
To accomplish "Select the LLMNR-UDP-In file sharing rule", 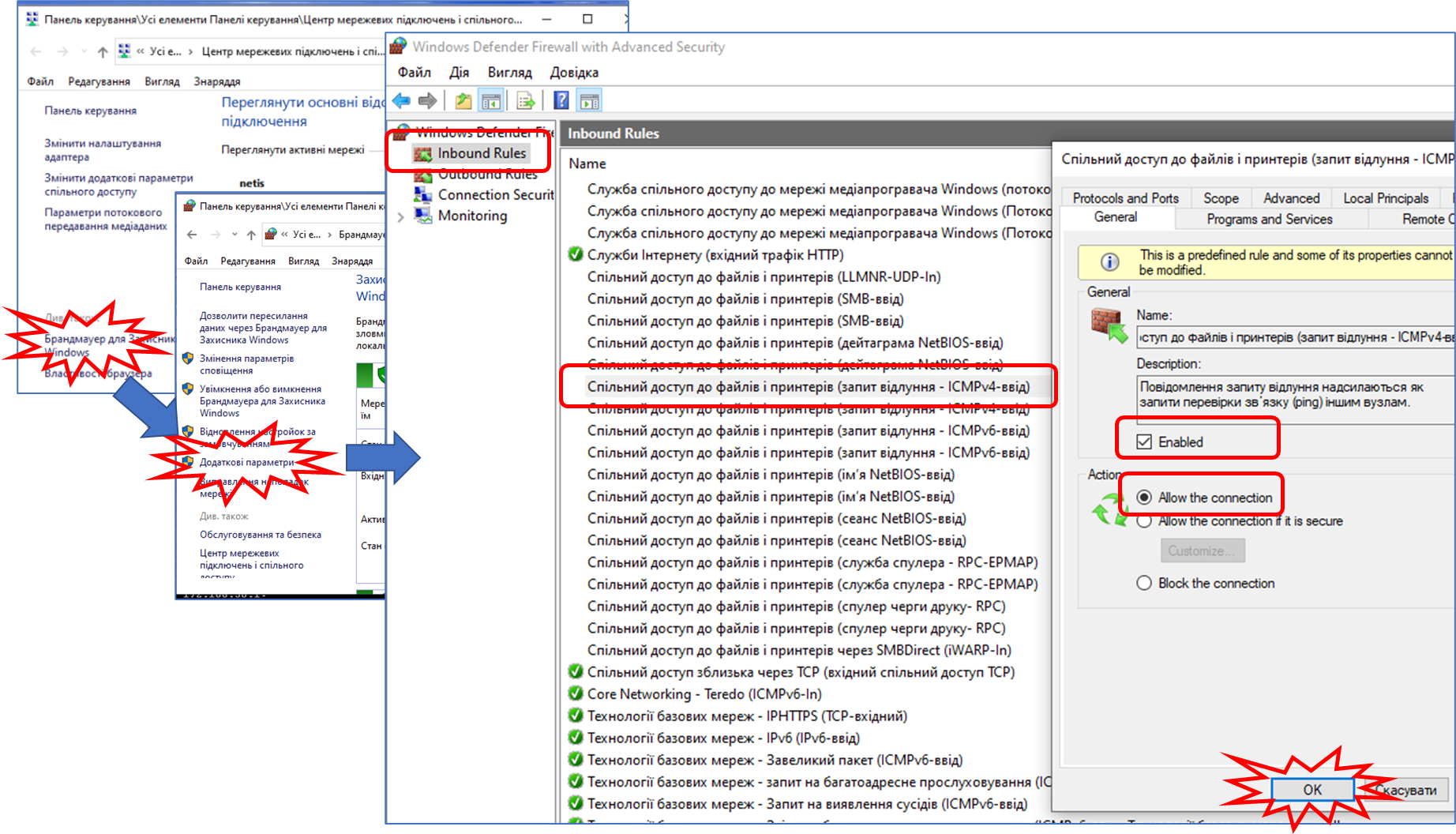I will pos(764,276).
